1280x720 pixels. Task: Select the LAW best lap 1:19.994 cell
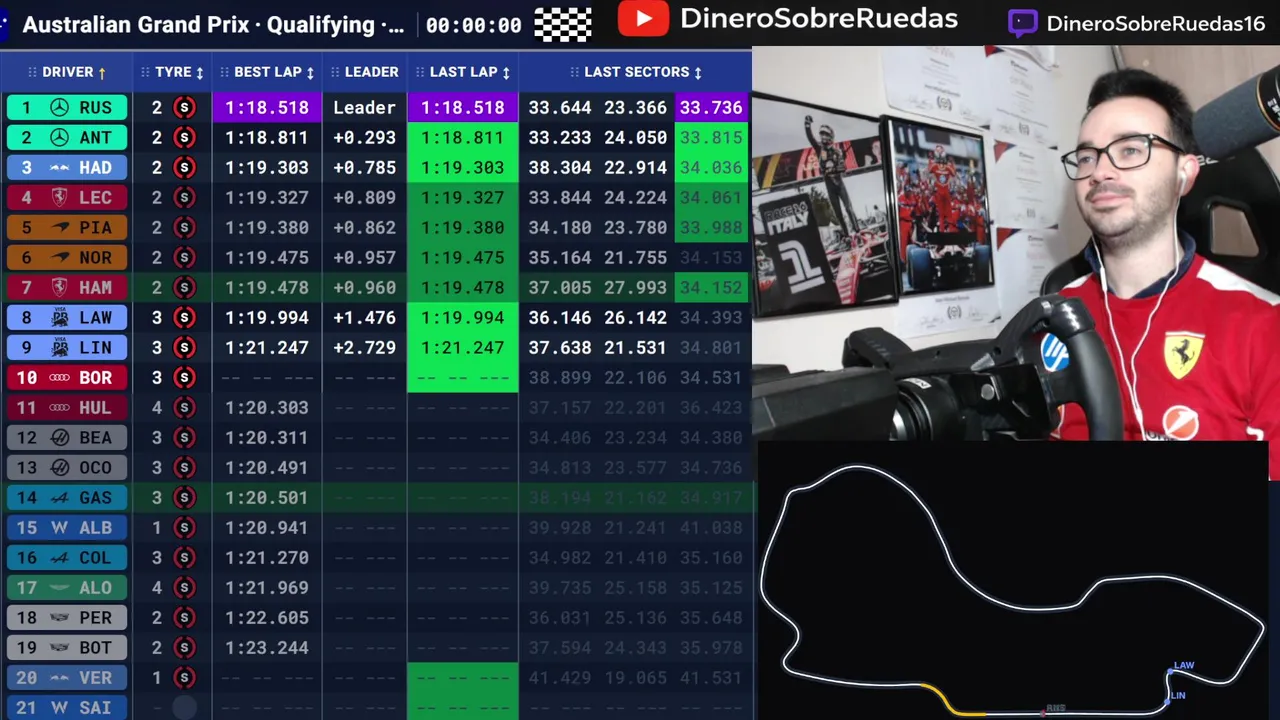pos(267,317)
